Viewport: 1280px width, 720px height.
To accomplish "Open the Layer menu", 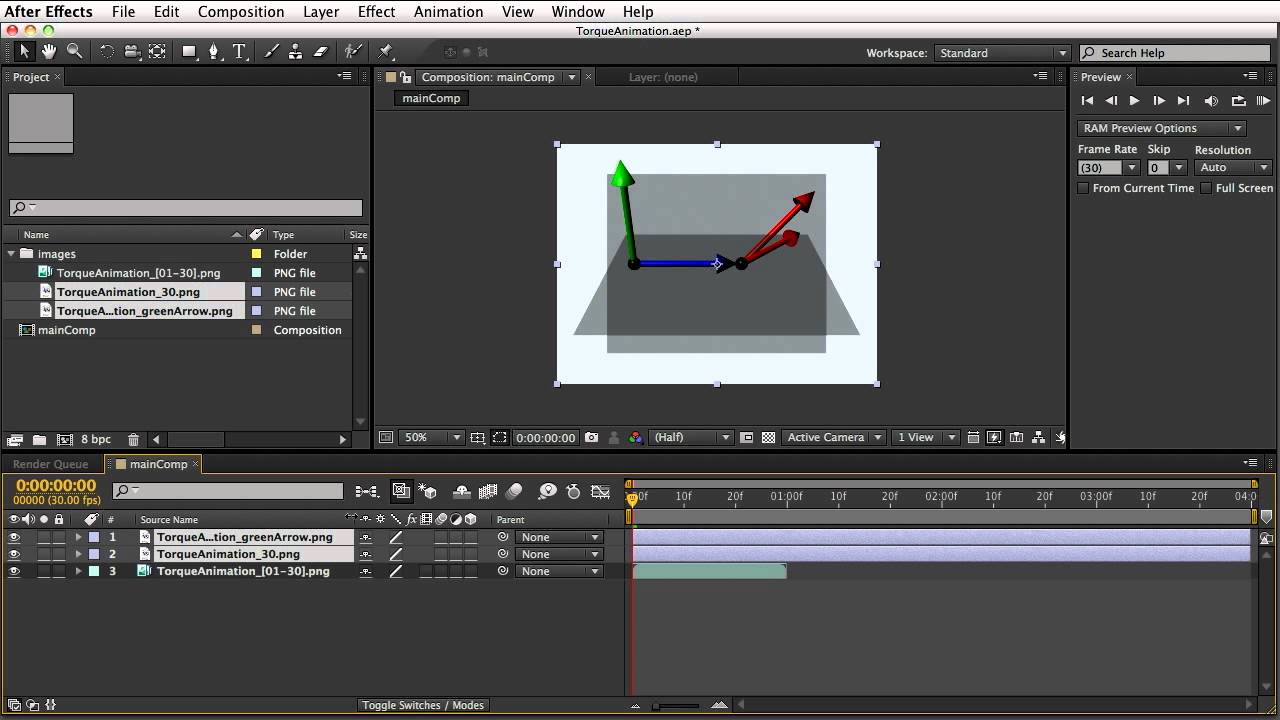I will [321, 11].
